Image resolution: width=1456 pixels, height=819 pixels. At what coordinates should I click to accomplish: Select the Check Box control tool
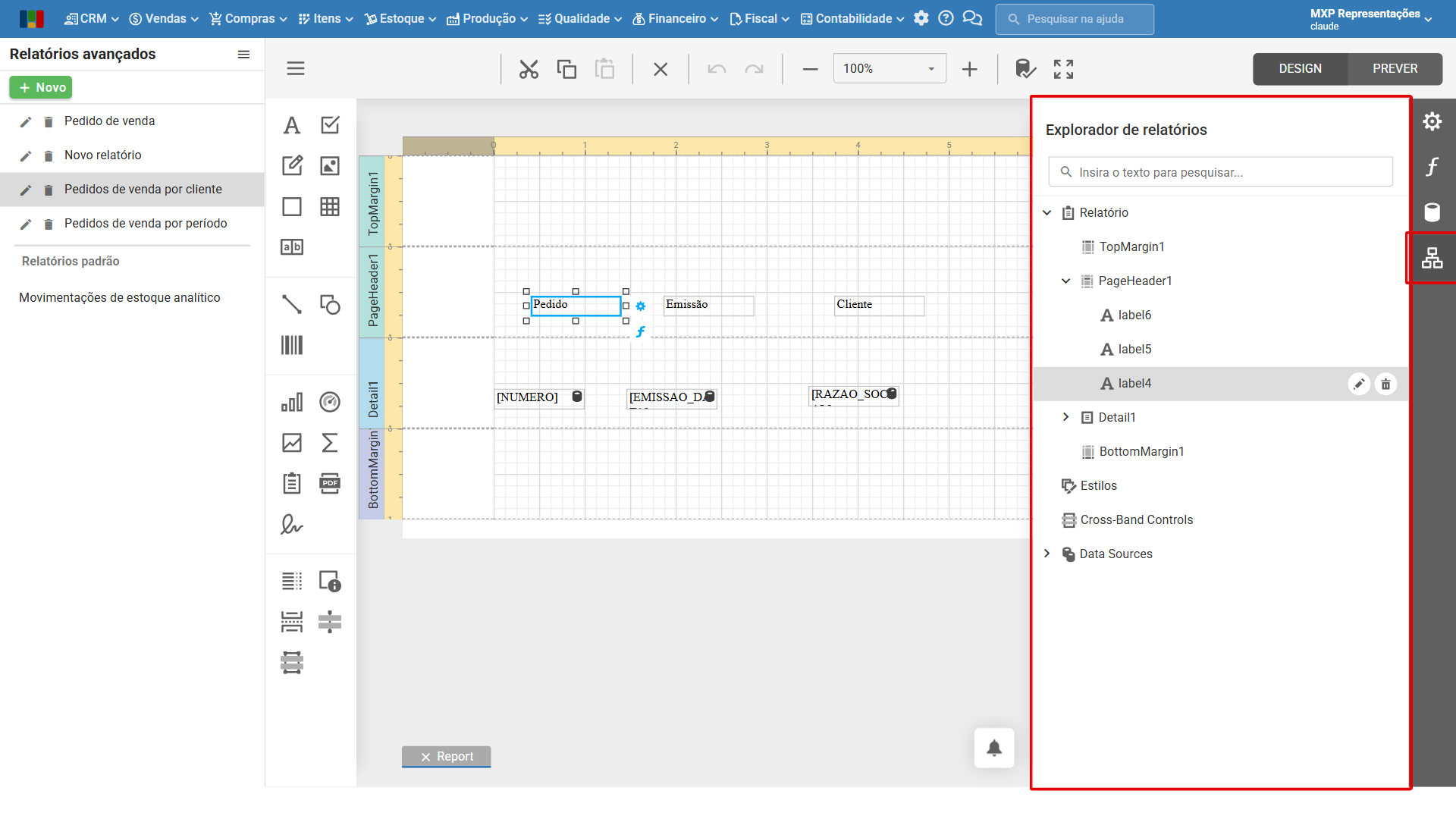(330, 125)
